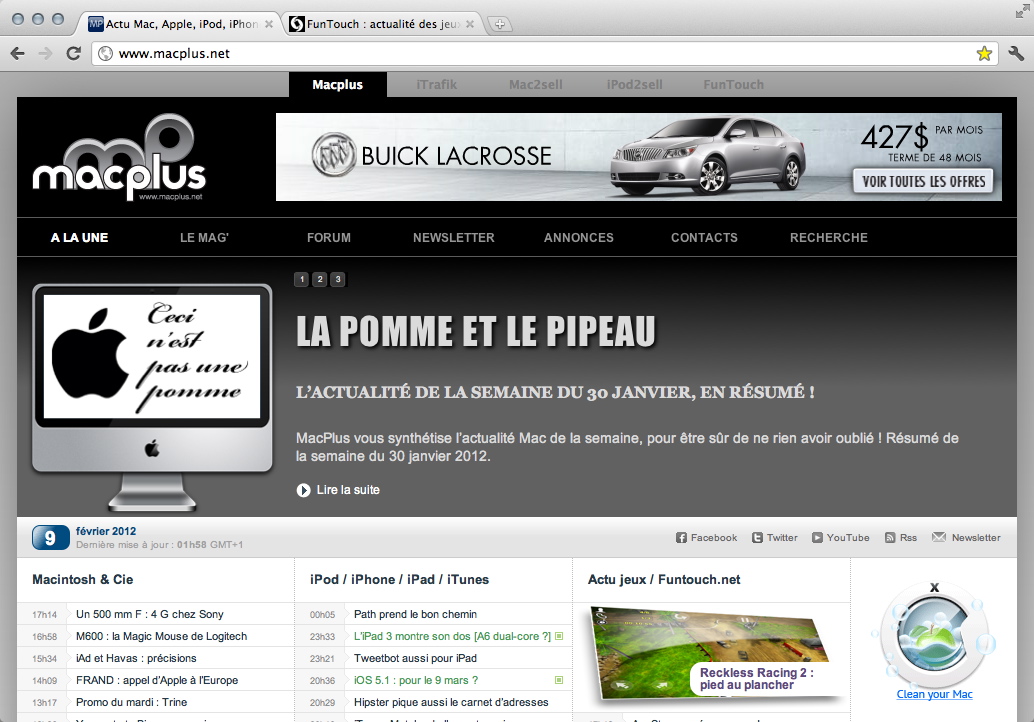Click the iPod / iPhone / iPad / iTunes heading

pos(400,580)
